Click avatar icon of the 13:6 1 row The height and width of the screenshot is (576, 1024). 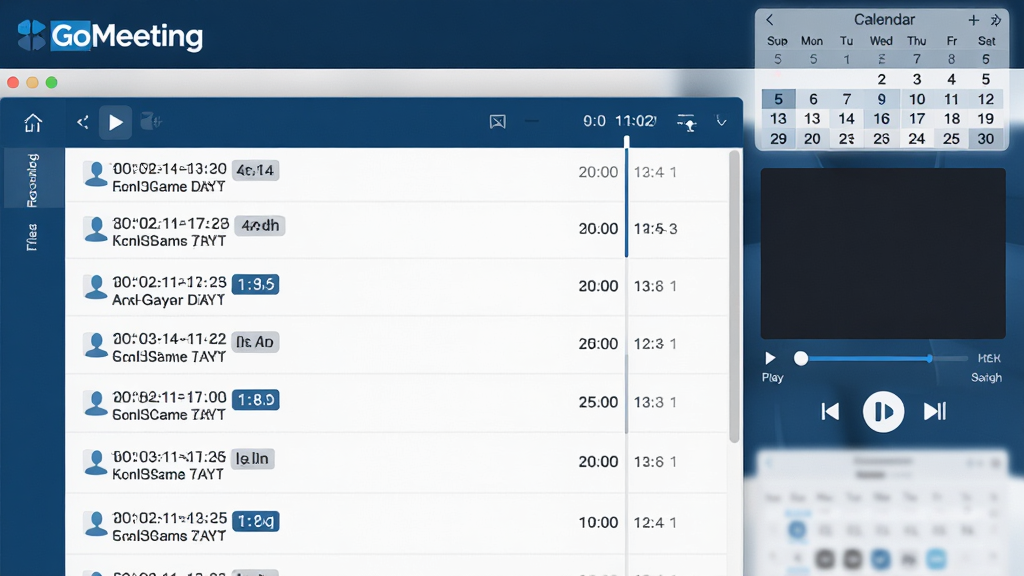96,462
